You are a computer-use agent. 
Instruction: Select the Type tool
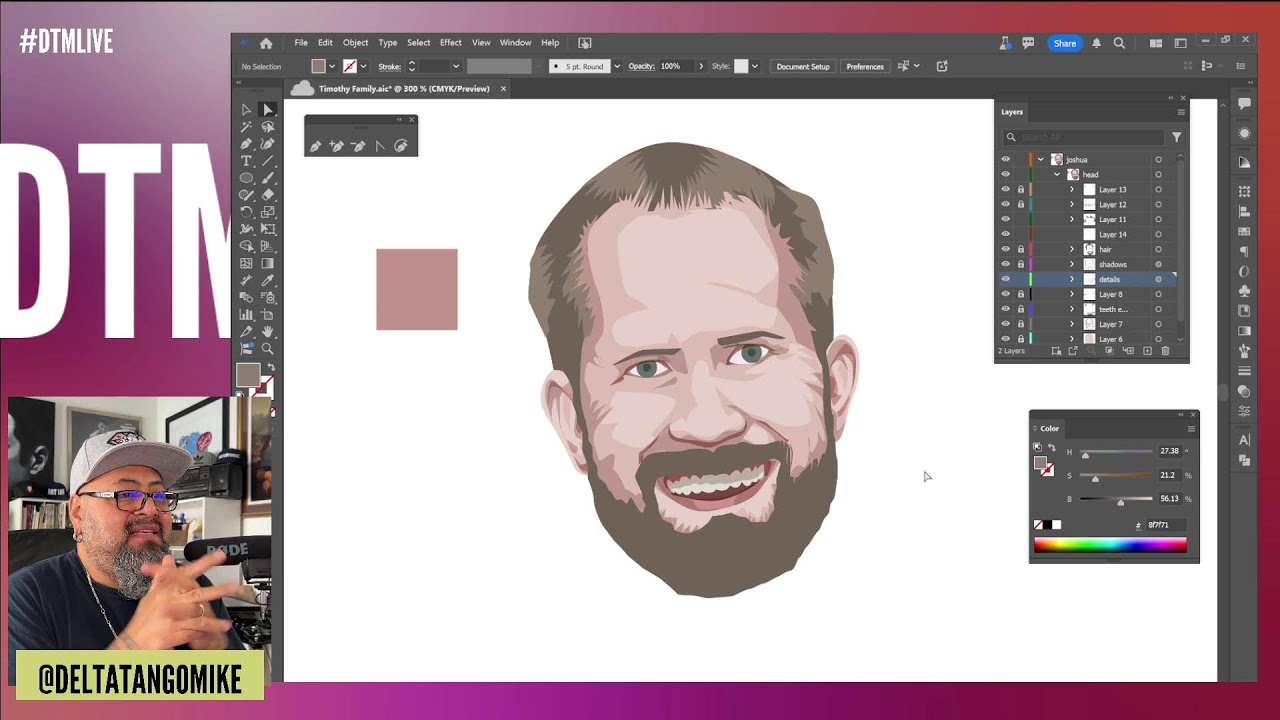click(246, 161)
